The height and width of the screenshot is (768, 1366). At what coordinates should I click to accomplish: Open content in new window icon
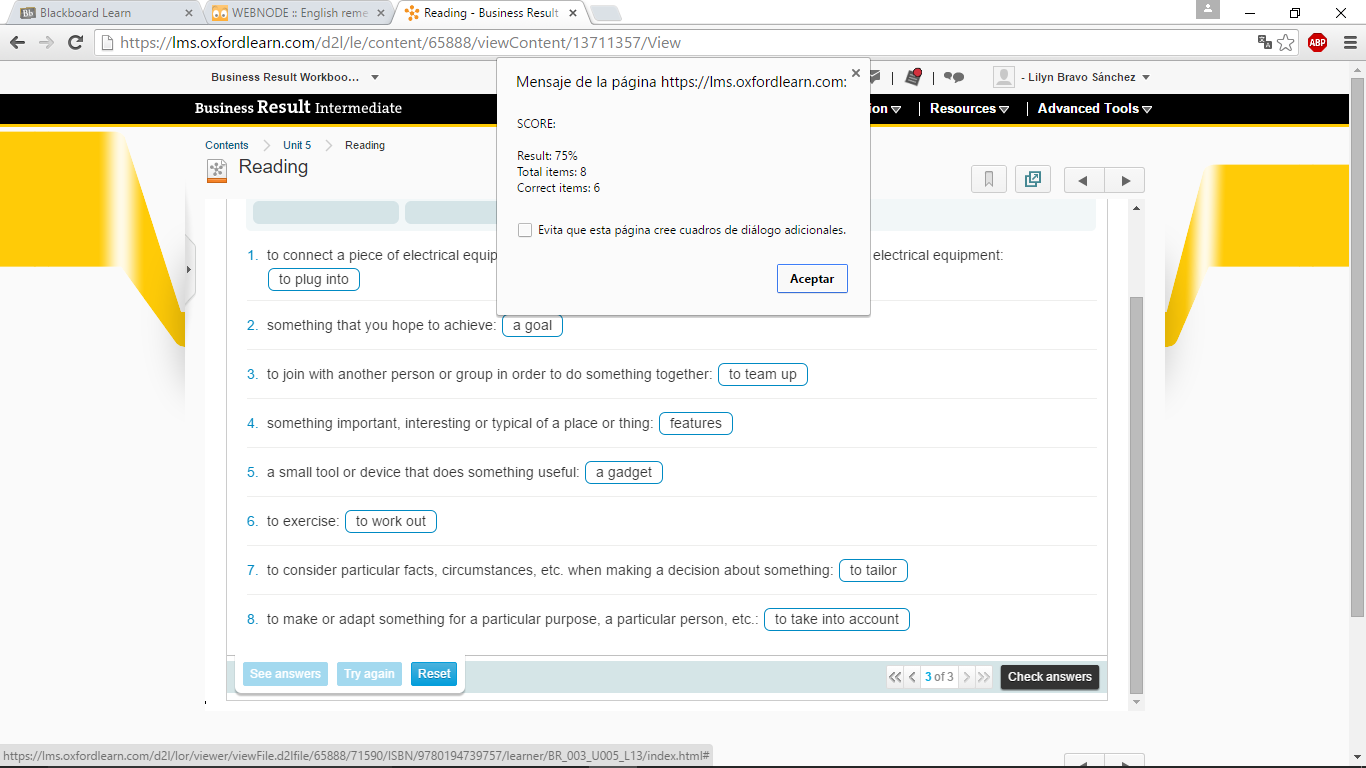tap(1033, 180)
